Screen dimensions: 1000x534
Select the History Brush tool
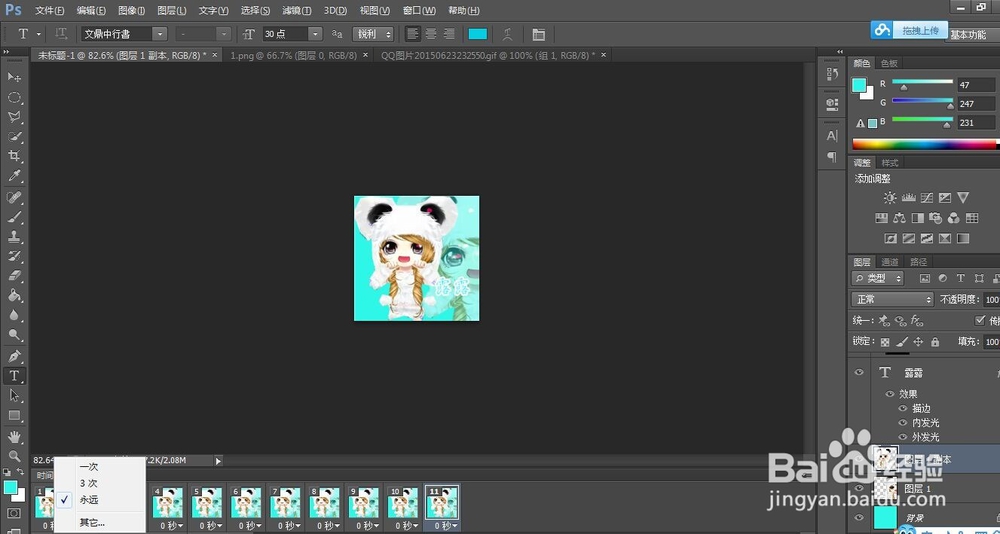tap(14, 256)
